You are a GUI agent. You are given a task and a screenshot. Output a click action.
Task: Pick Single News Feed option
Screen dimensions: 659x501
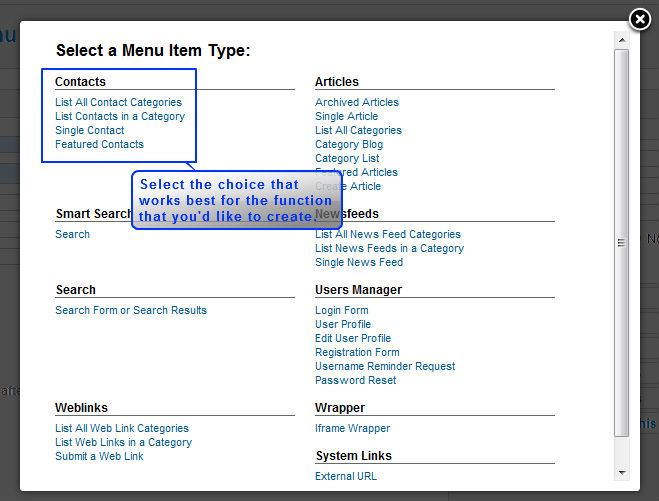pyautogui.click(x=359, y=262)
